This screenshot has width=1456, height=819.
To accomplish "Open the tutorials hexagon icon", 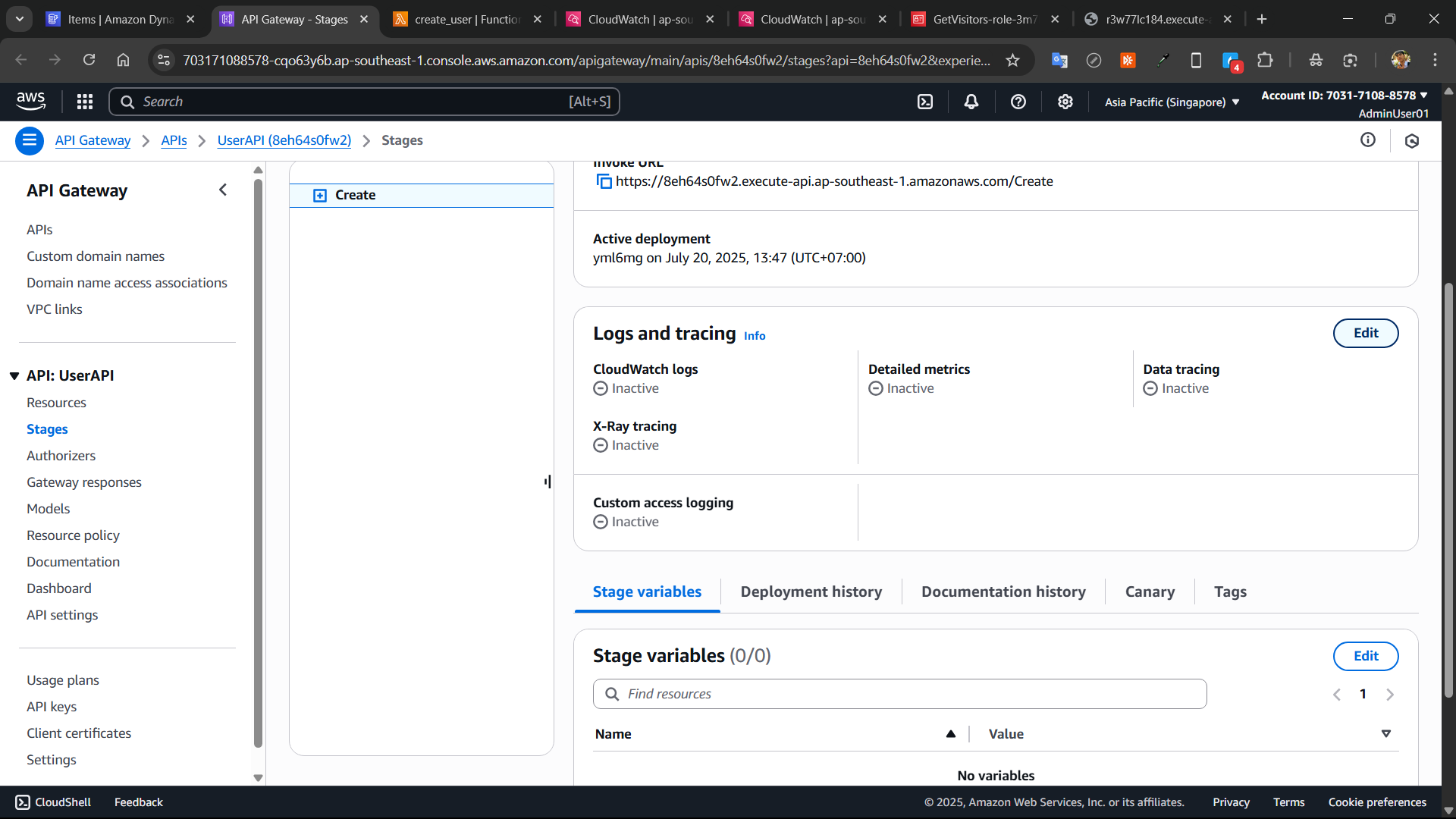I will [x=1412, y=140].
